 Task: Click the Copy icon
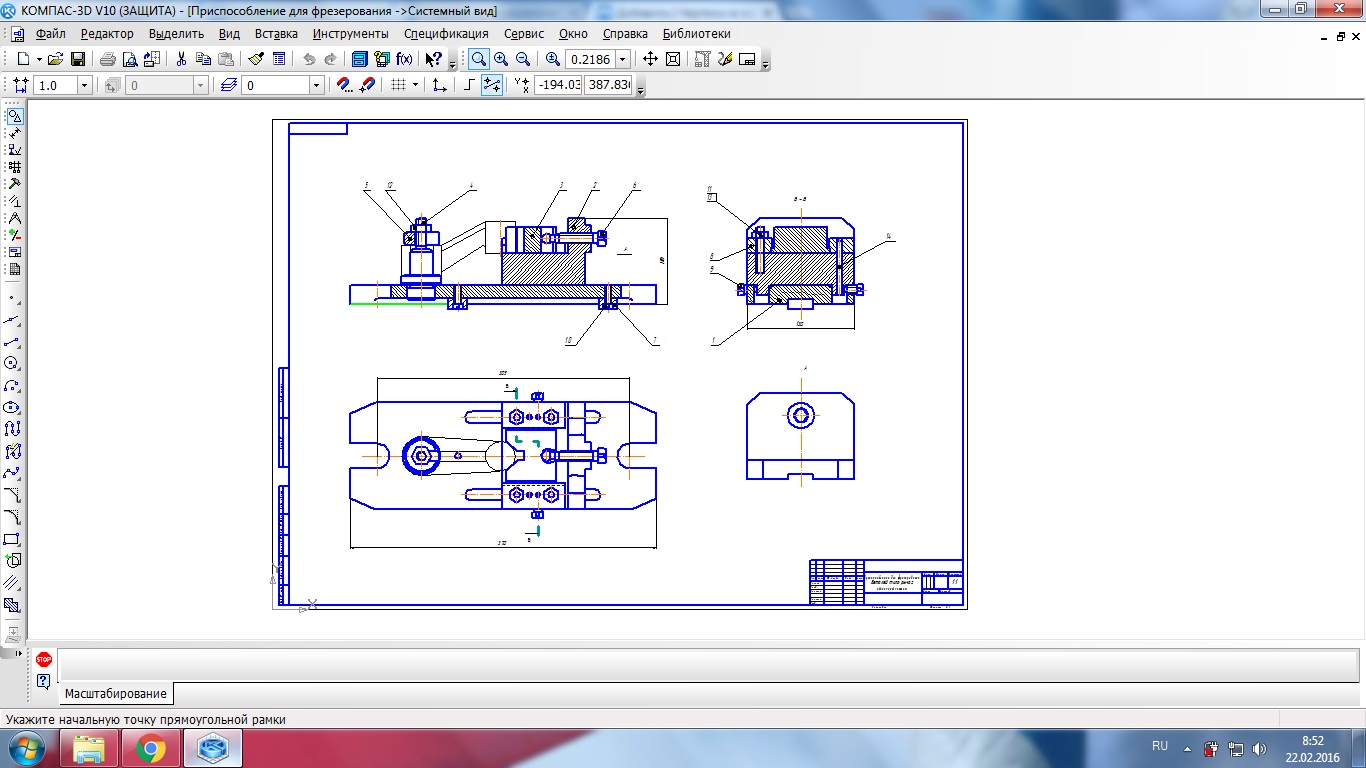204,59
